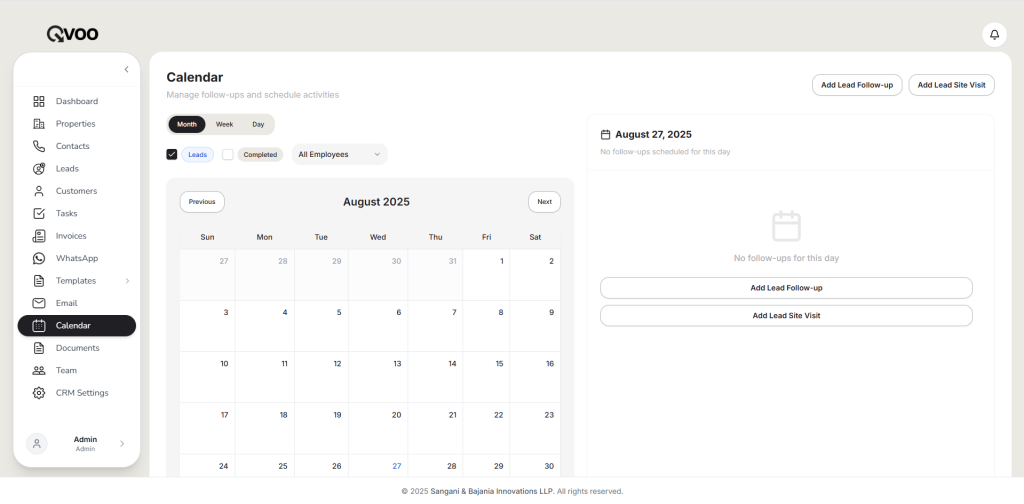This screenshot has height=504, width=1024.
Task: Click the Contacts phone icon
Action: [39, 146]
